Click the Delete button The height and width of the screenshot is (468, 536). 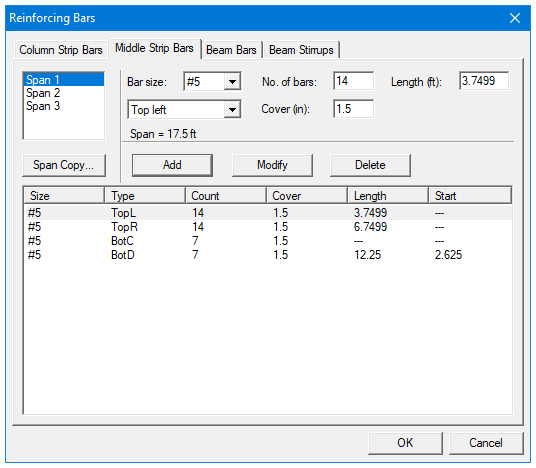click(370, 165)
